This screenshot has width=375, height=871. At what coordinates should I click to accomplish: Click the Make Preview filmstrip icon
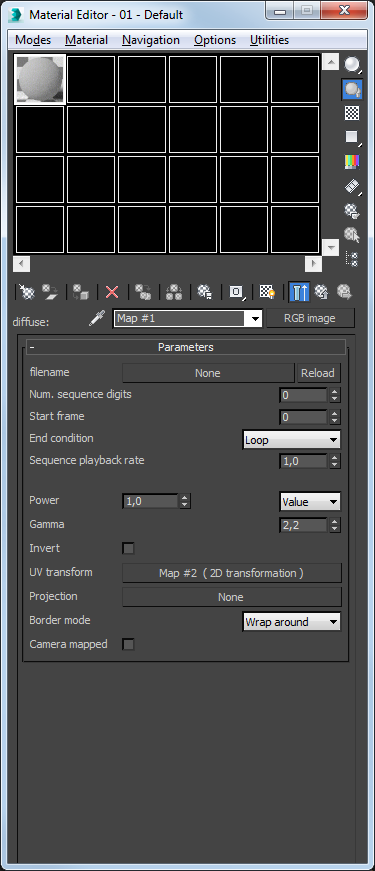click(x=352, y=186)
